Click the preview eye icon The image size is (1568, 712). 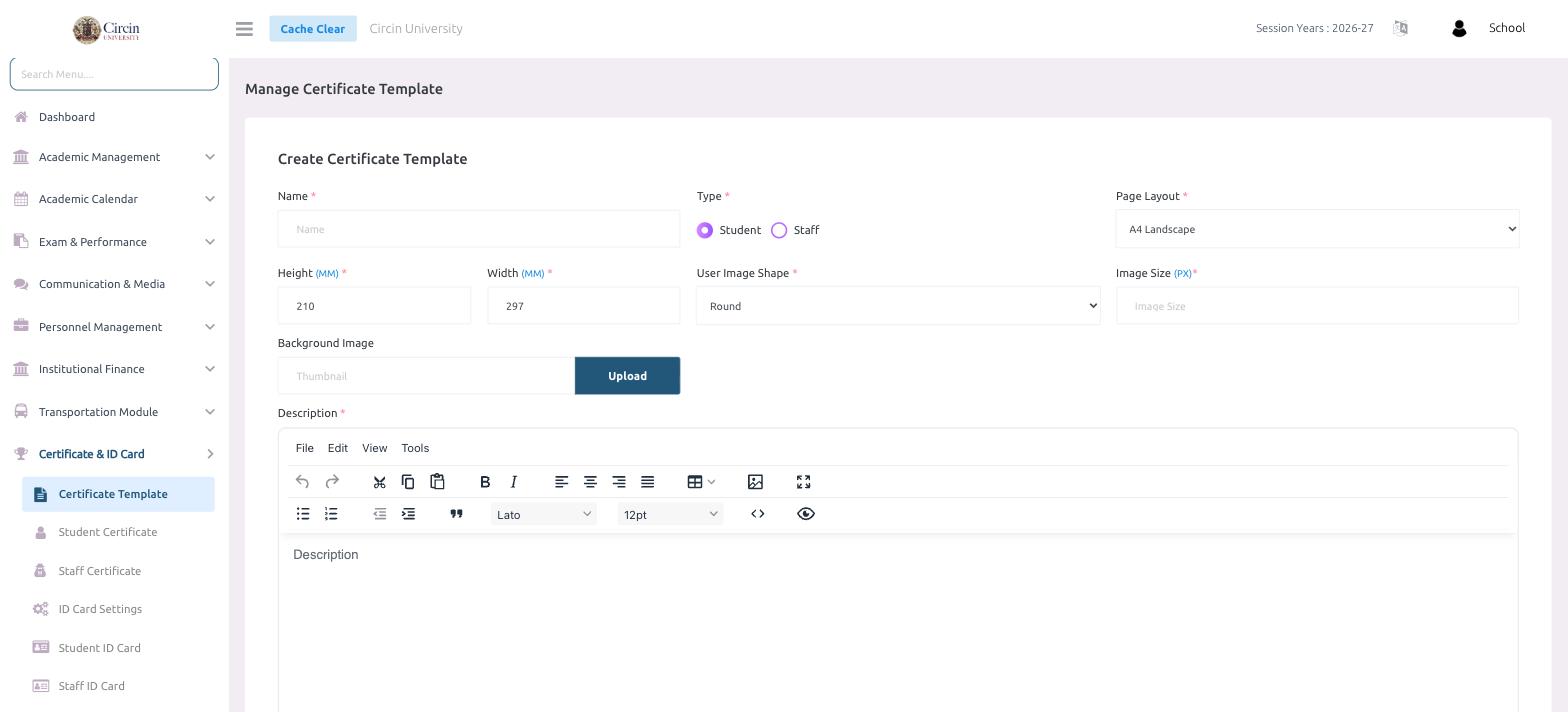806,514
